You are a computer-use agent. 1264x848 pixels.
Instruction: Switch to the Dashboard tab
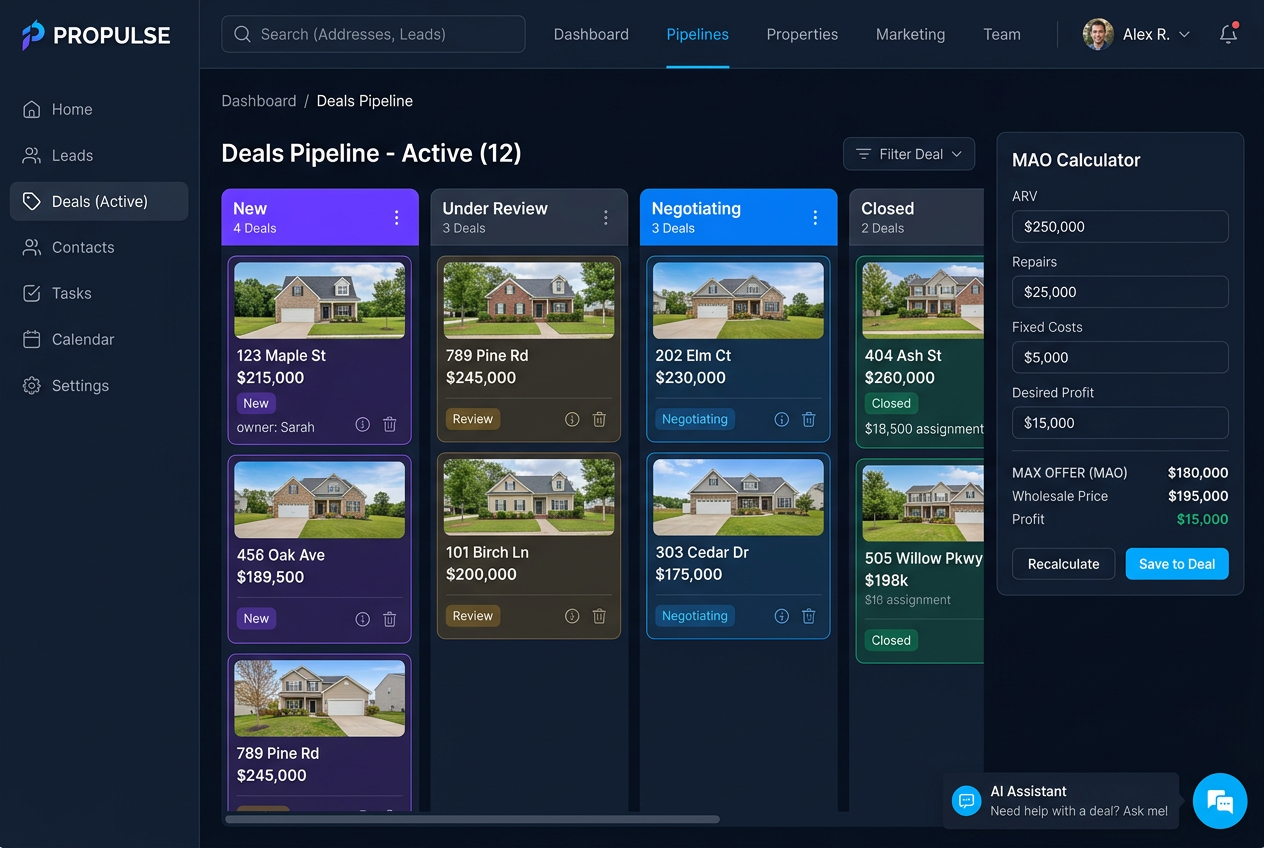click(591, 34)
